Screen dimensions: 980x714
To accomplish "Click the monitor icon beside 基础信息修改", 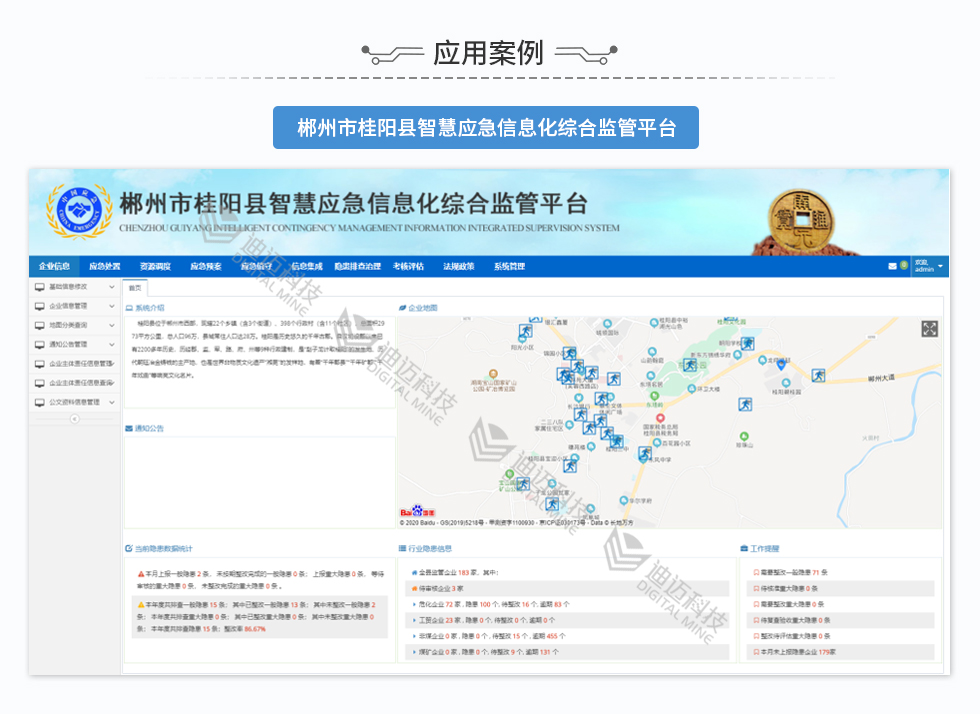I will click(40, 287).
